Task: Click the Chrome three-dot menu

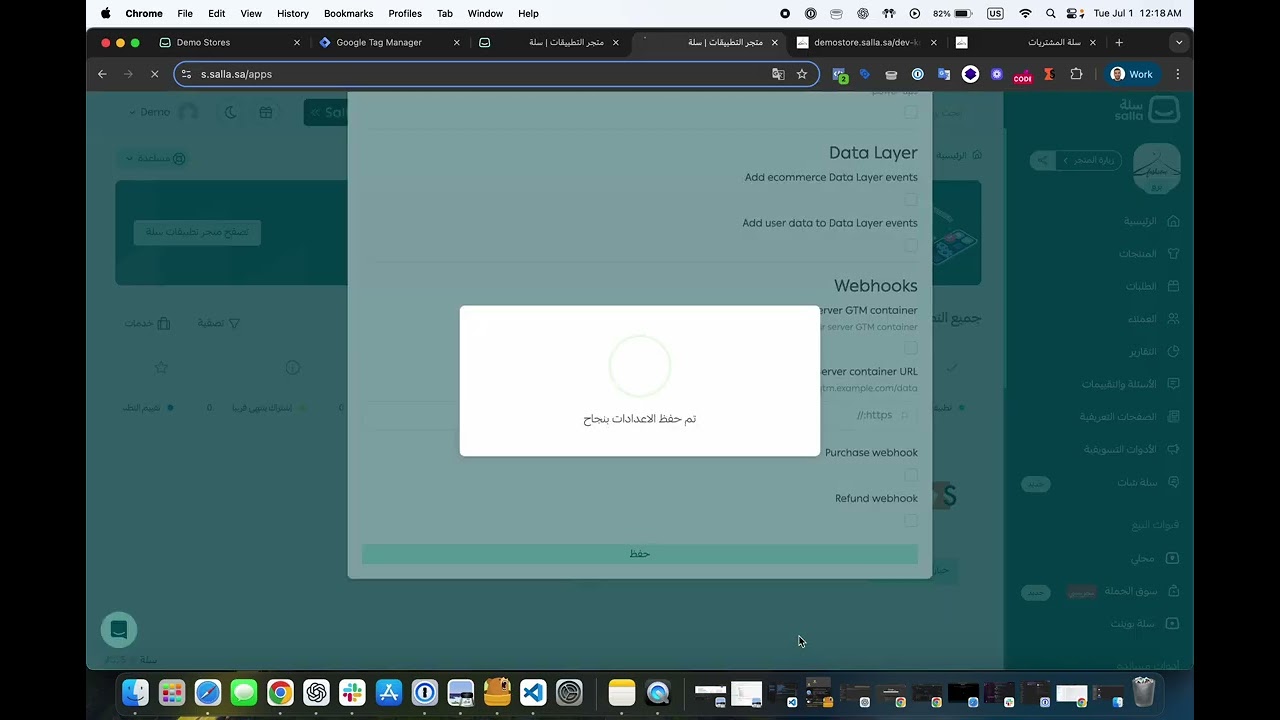Action: click(1178, 74)
